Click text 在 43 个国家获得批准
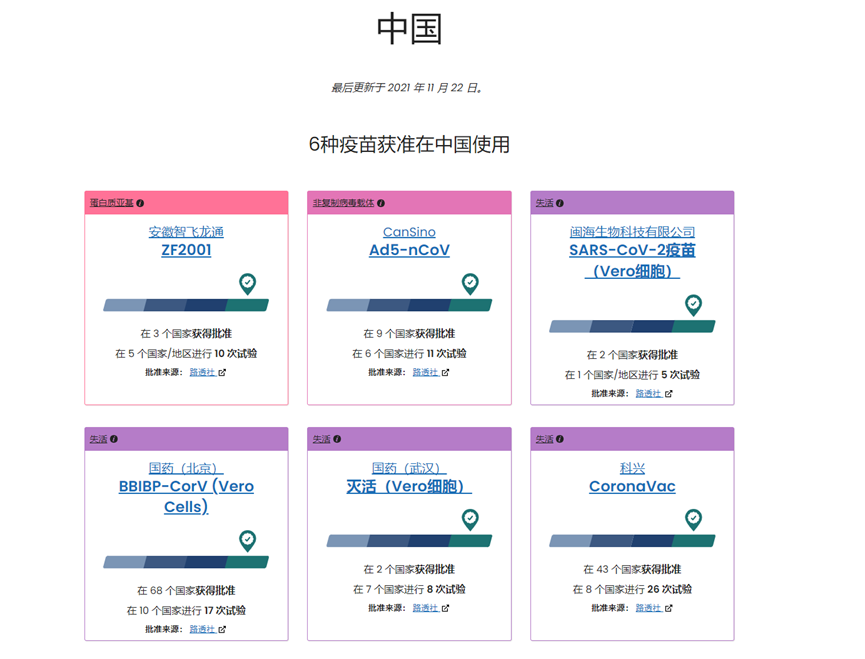This screenshot has height=659, width=865. click(x=632, y=569)
